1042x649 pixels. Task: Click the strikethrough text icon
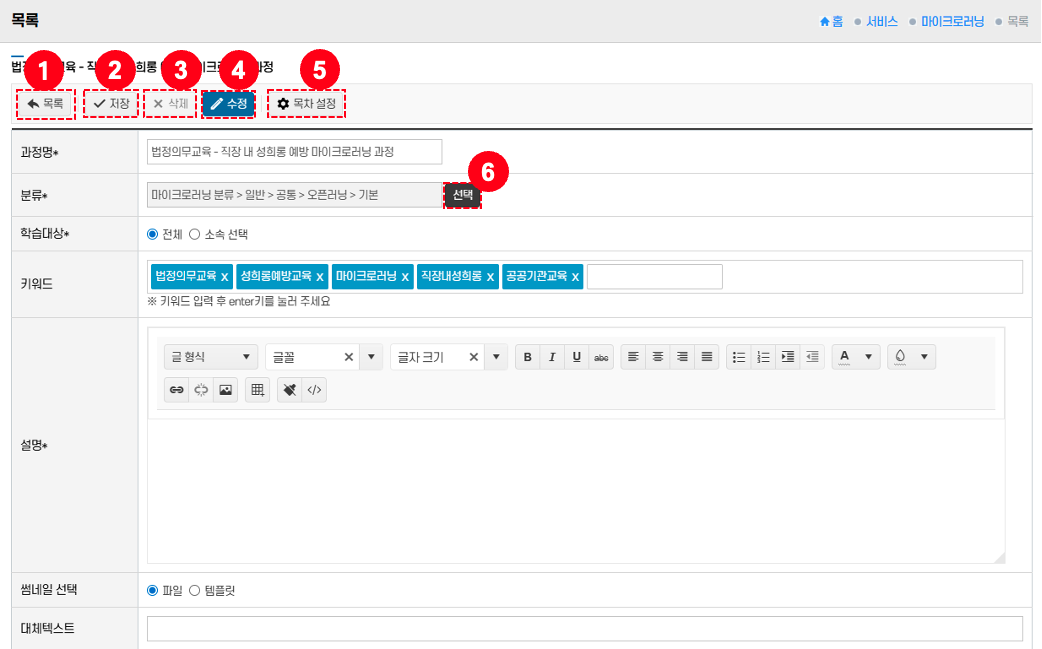click(x=601, y=357)
